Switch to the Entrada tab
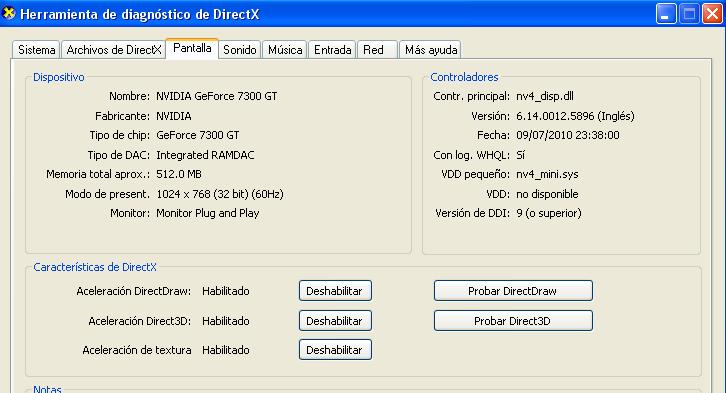The width and height of the screenshot is (726, 393). point(332,50)
